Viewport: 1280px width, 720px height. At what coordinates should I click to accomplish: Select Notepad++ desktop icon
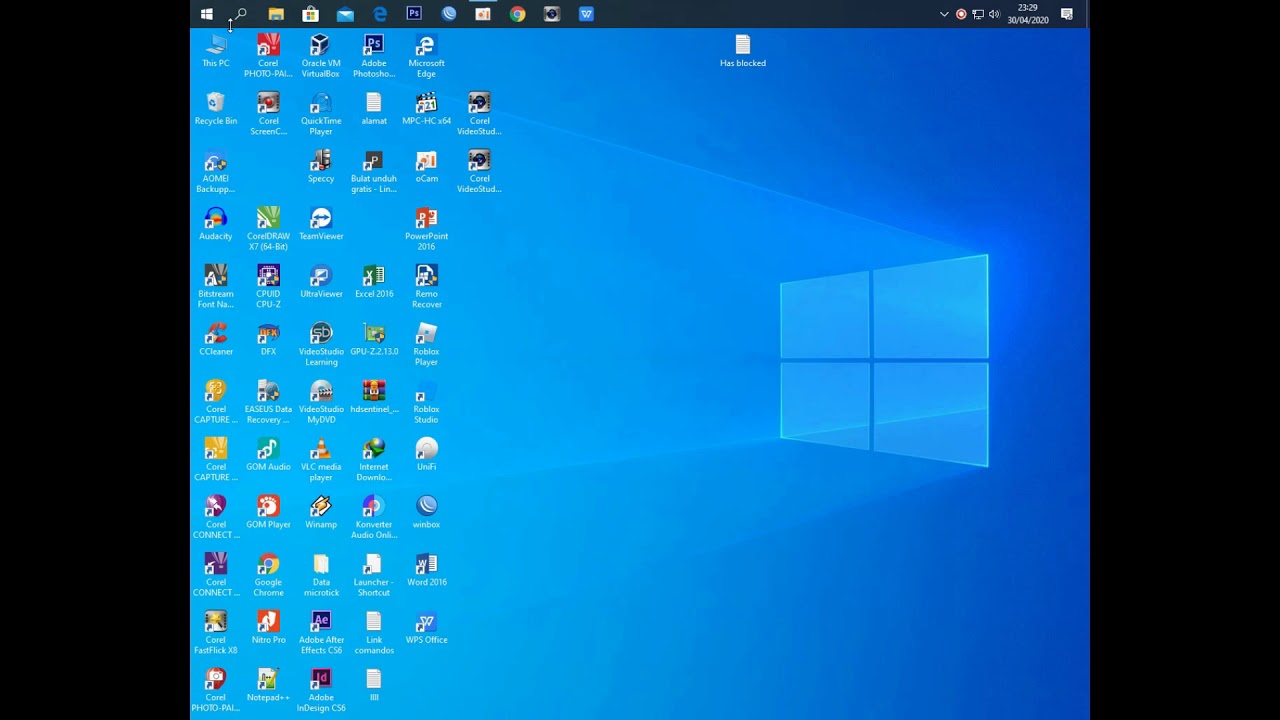[x=268, y=686]
